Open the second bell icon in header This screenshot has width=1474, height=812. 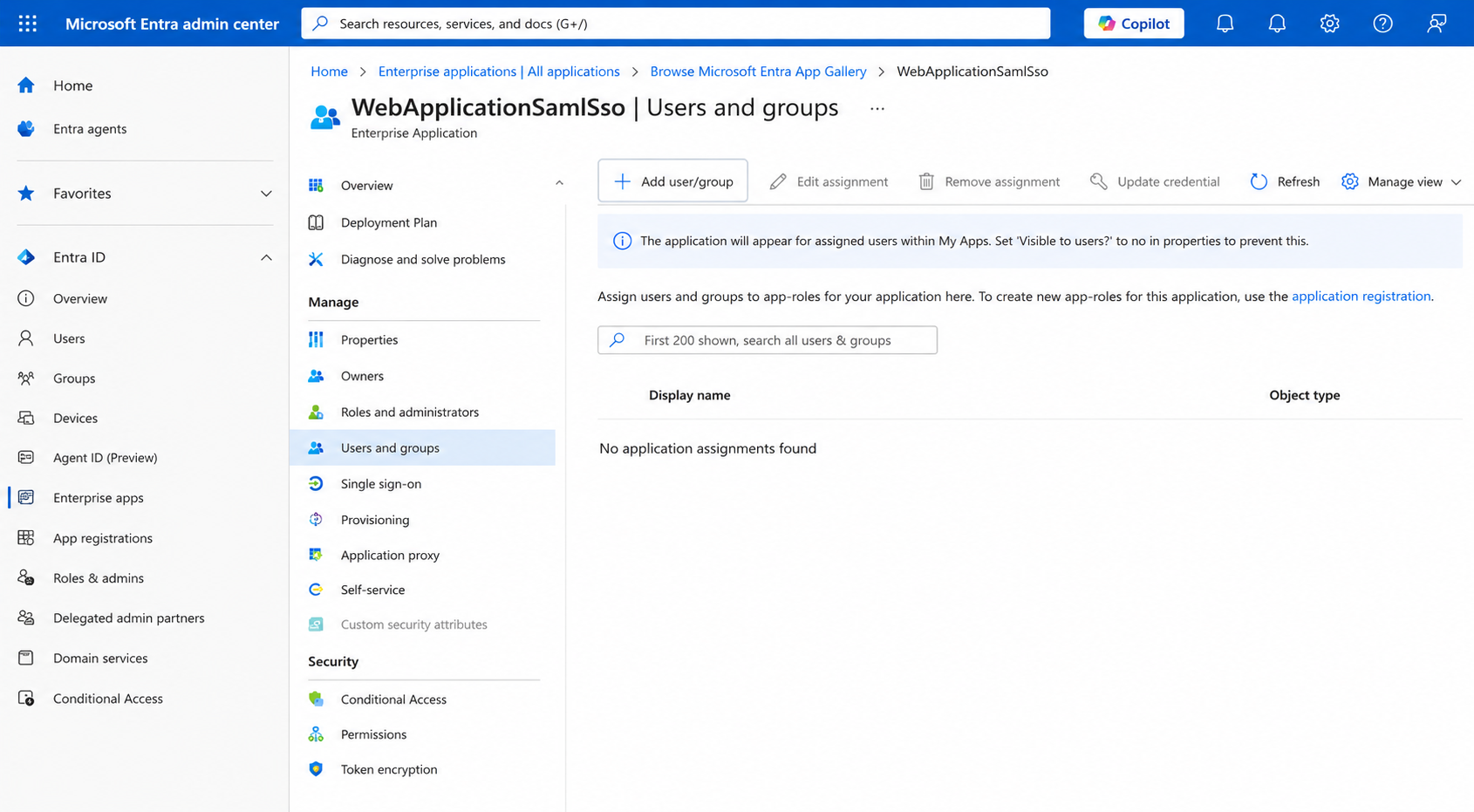[x=1277, y=24]
